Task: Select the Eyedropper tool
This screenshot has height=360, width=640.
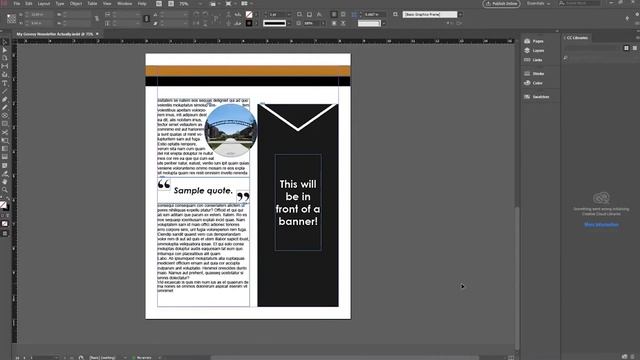Action: 4,174
